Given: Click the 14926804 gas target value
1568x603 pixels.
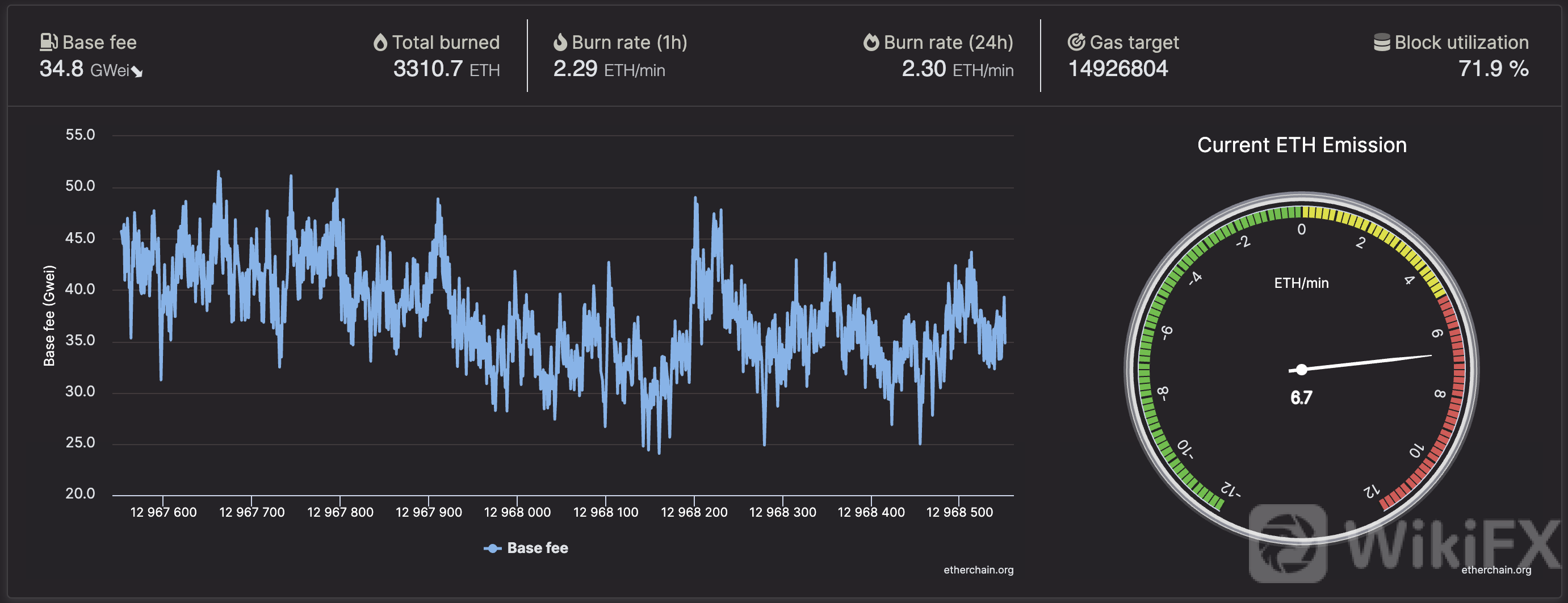Looking at the screenshot, I should click(x=1118, y=69).
